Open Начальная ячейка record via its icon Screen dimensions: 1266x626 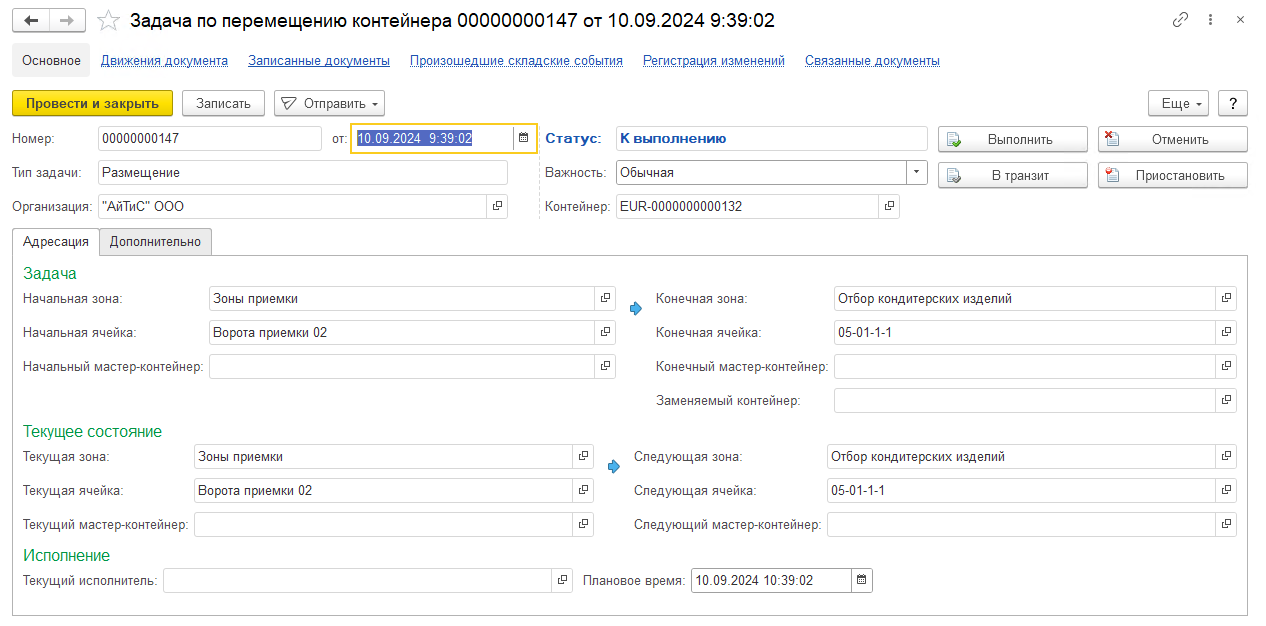coord(605,332)
